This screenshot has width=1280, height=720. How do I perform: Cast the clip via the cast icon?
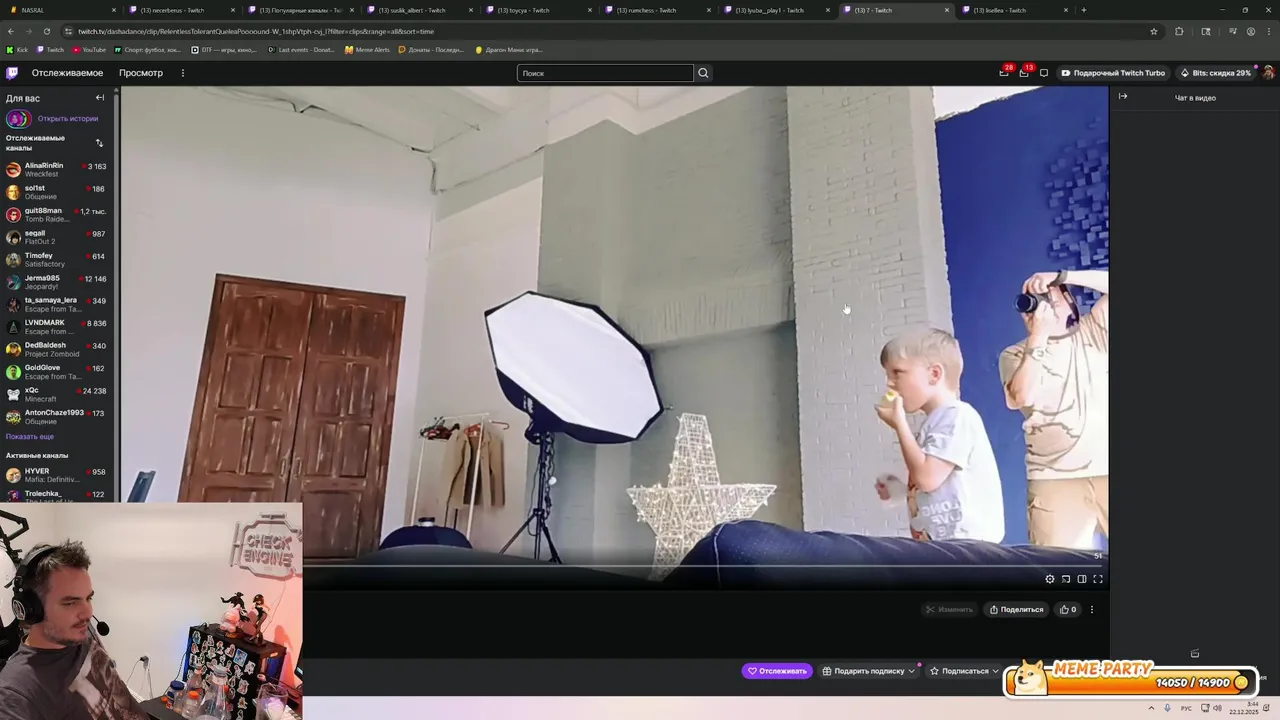pyautogui.click(x=1066, y=579)
